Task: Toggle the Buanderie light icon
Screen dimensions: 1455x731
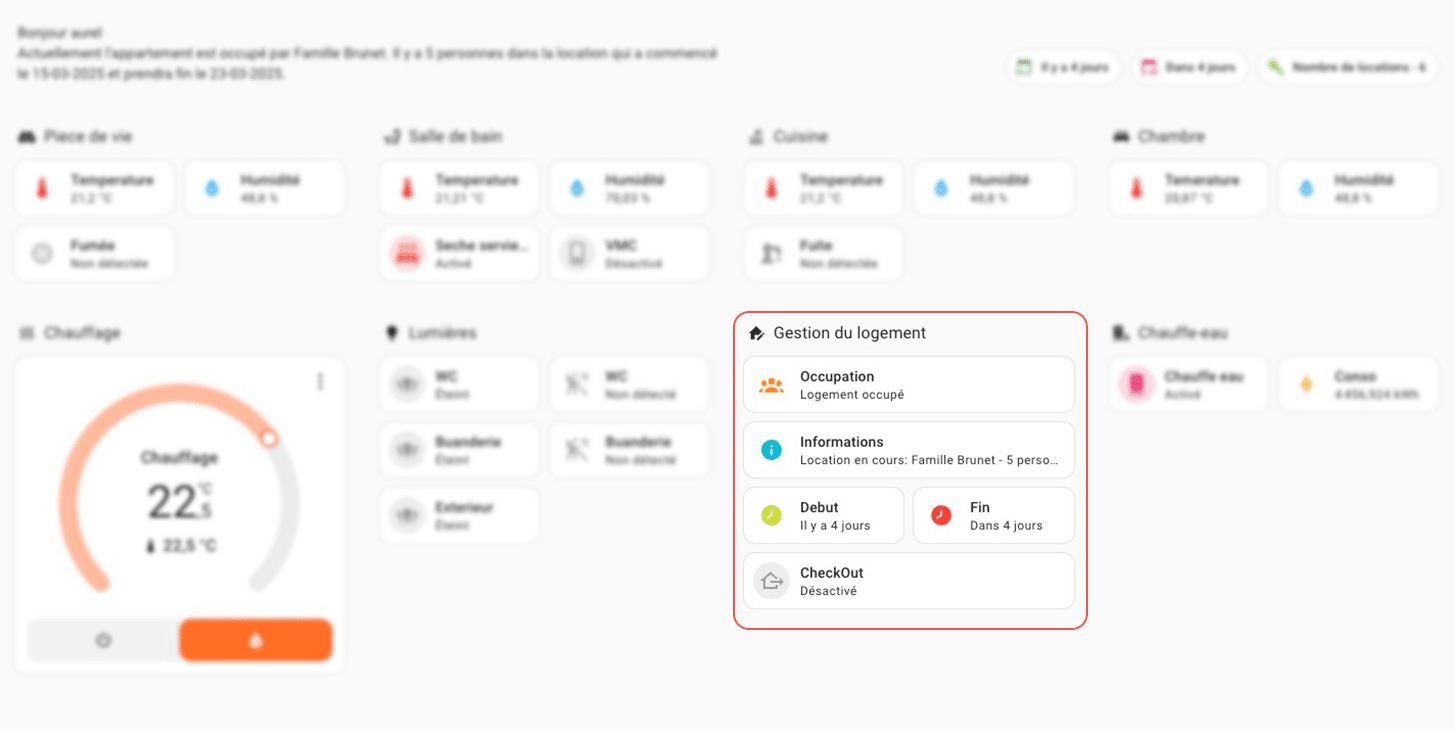Action: pos(406,450)
